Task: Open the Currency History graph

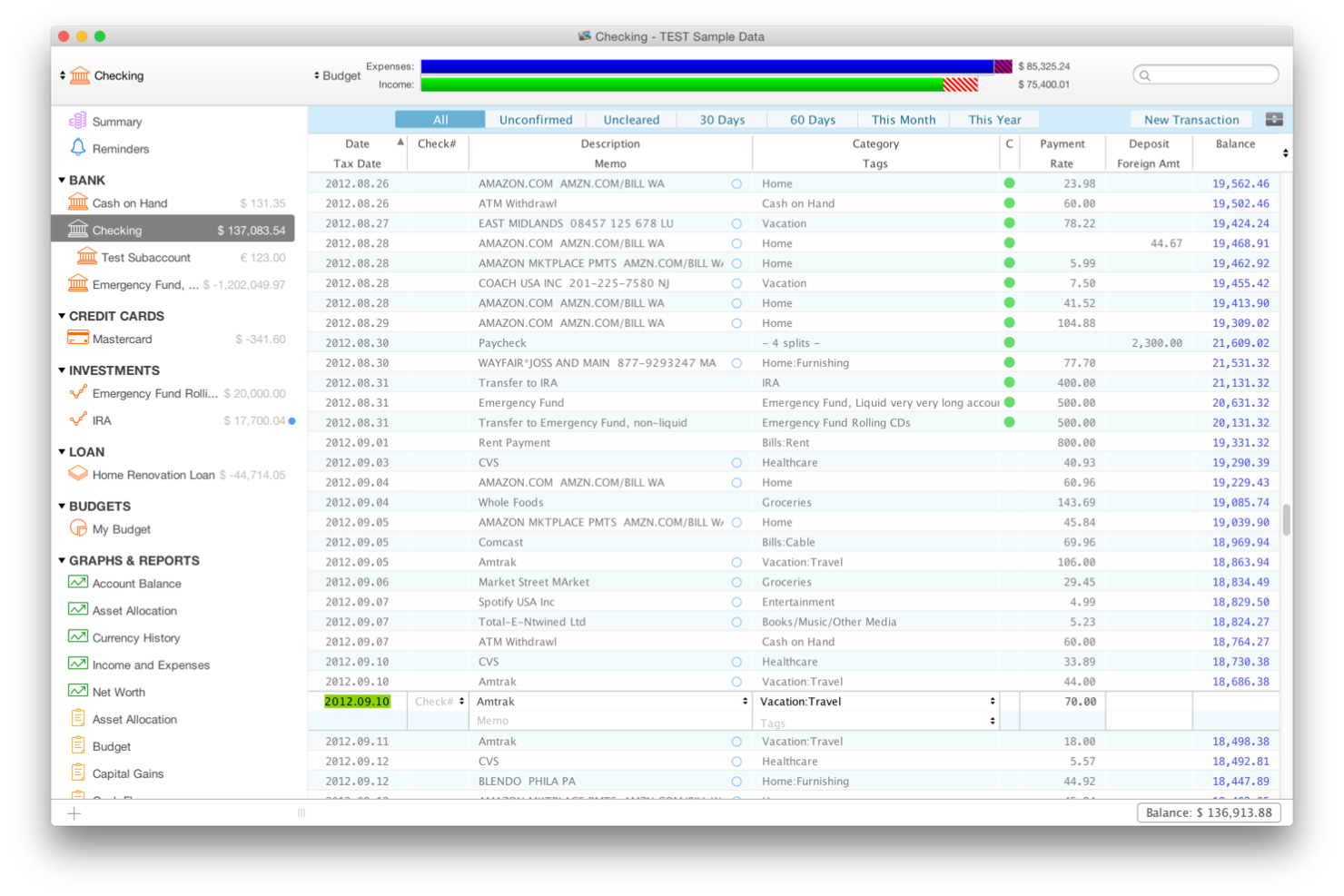Action: (134, 637)
